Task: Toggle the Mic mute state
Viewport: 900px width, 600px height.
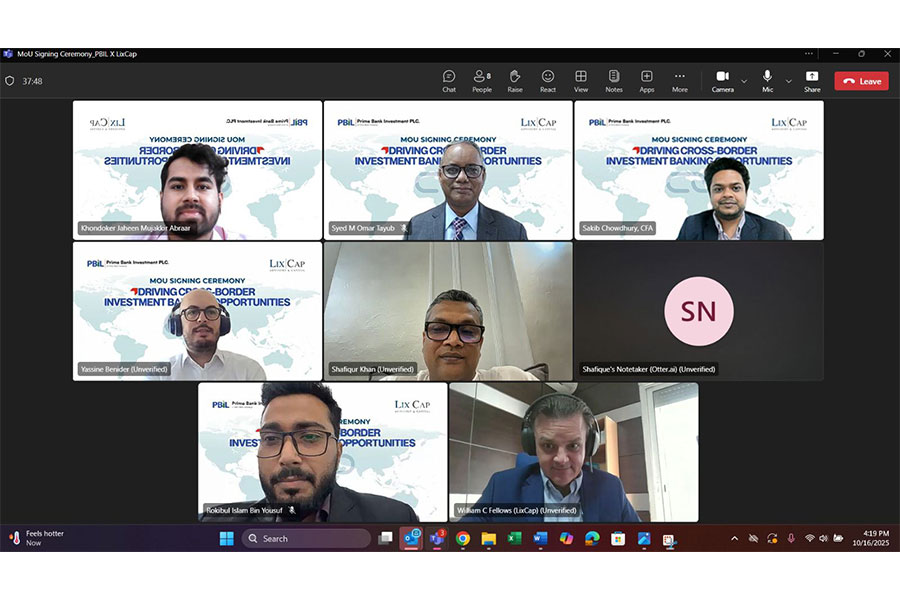Action: [768, 81]
